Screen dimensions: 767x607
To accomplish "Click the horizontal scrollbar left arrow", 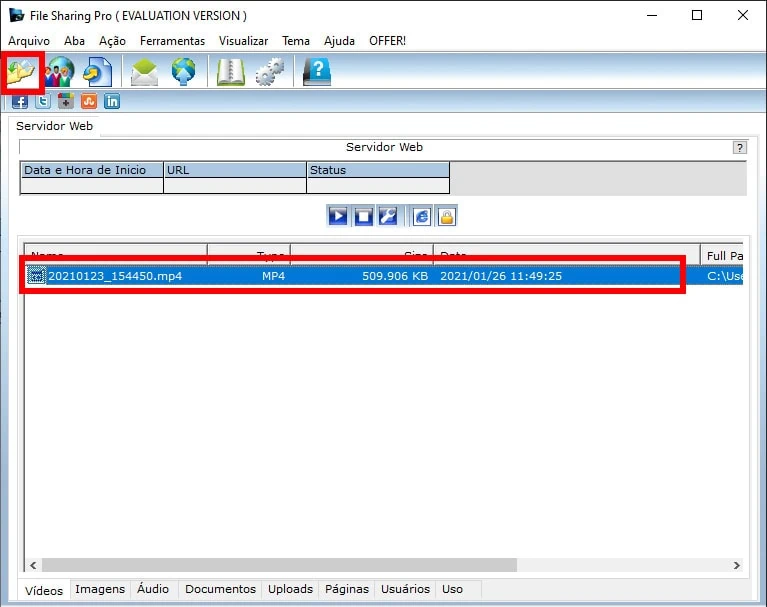I will tap(33, 565).
